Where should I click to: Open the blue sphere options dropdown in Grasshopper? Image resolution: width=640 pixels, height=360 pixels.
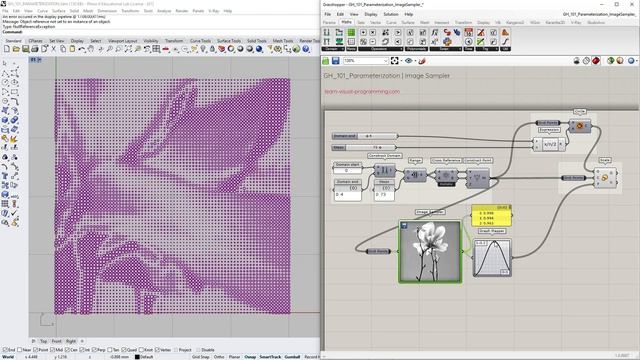click(637, 61)
